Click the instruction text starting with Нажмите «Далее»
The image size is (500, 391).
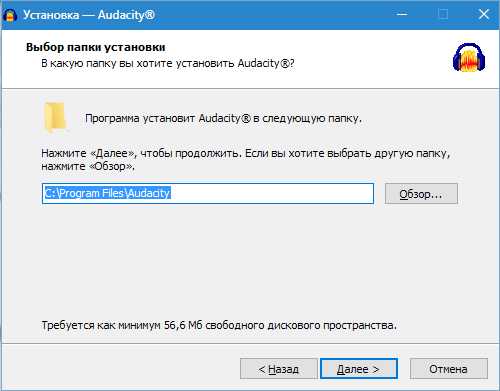pos(246,160)
